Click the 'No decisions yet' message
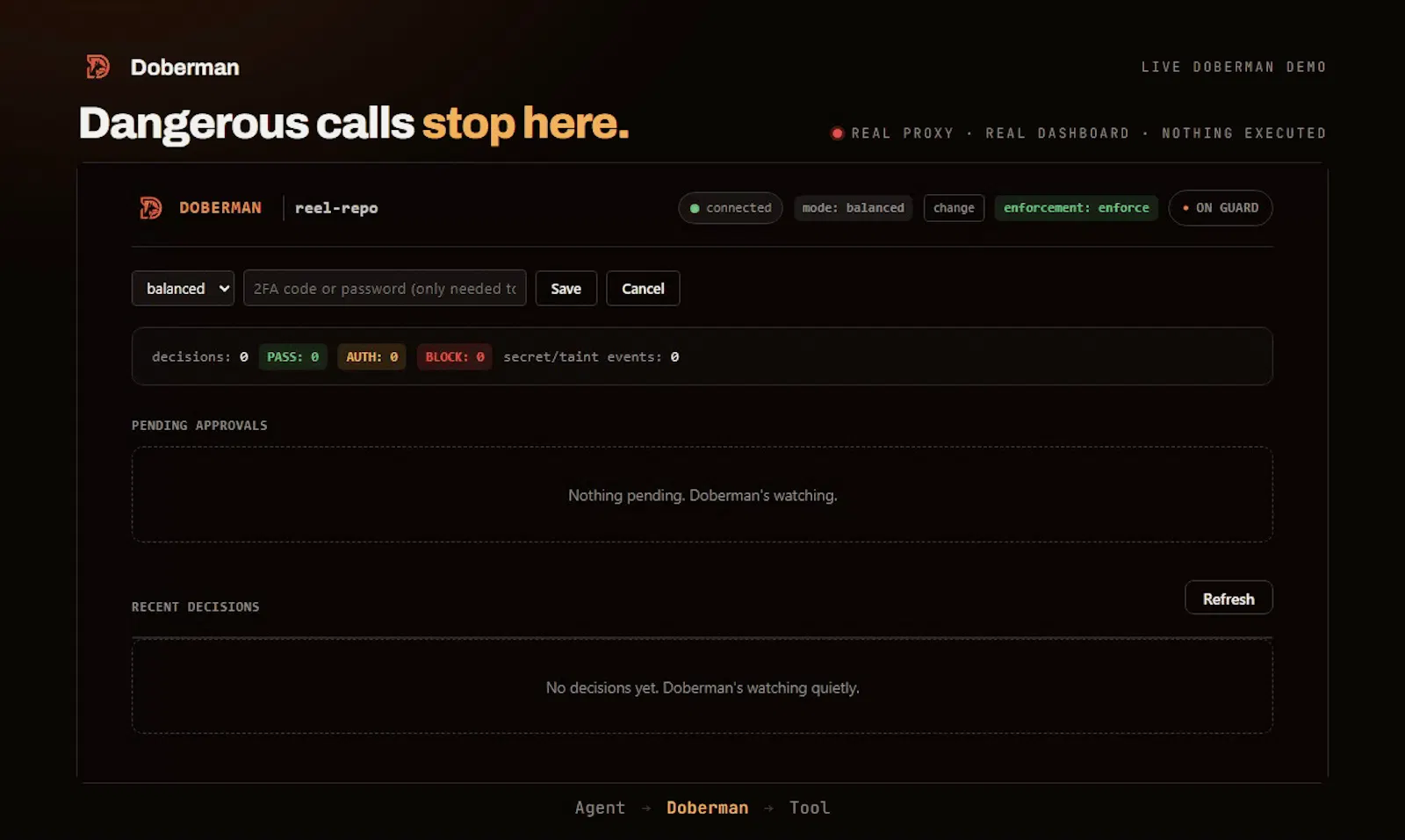The width and height of the screenshot is (1405, 840). tap(702, 687)
